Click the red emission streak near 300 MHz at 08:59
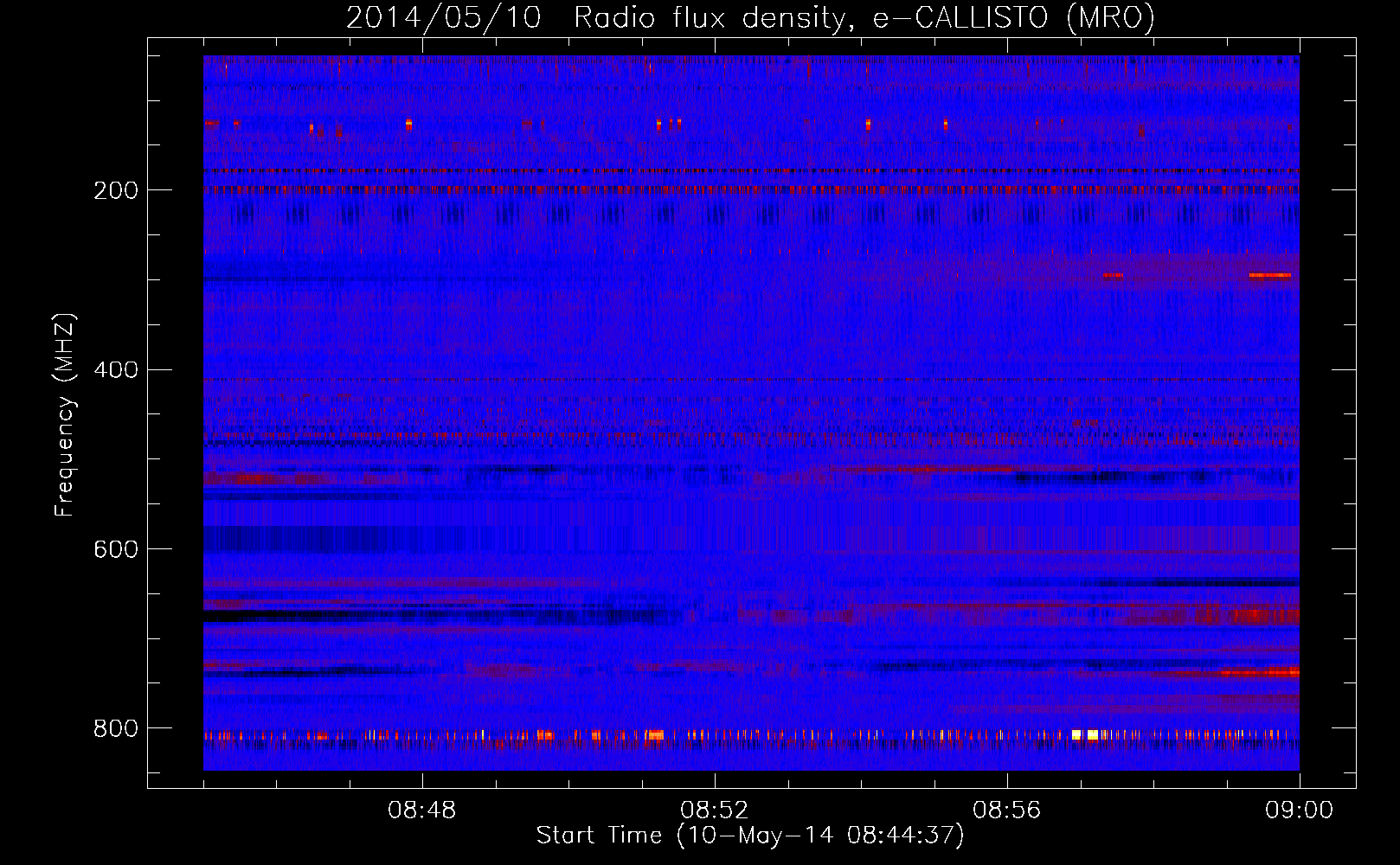The image size is (1400, 865). [1270, 276]
